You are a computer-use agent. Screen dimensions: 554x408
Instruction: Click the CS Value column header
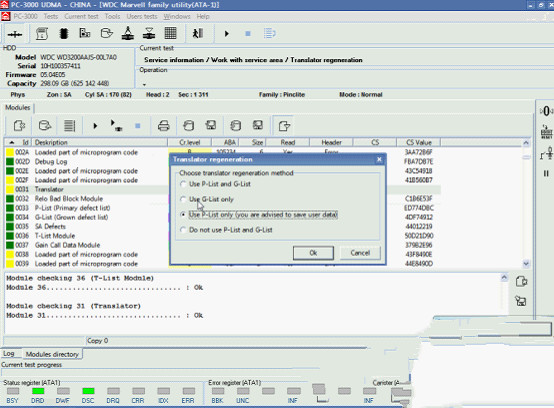419,142
